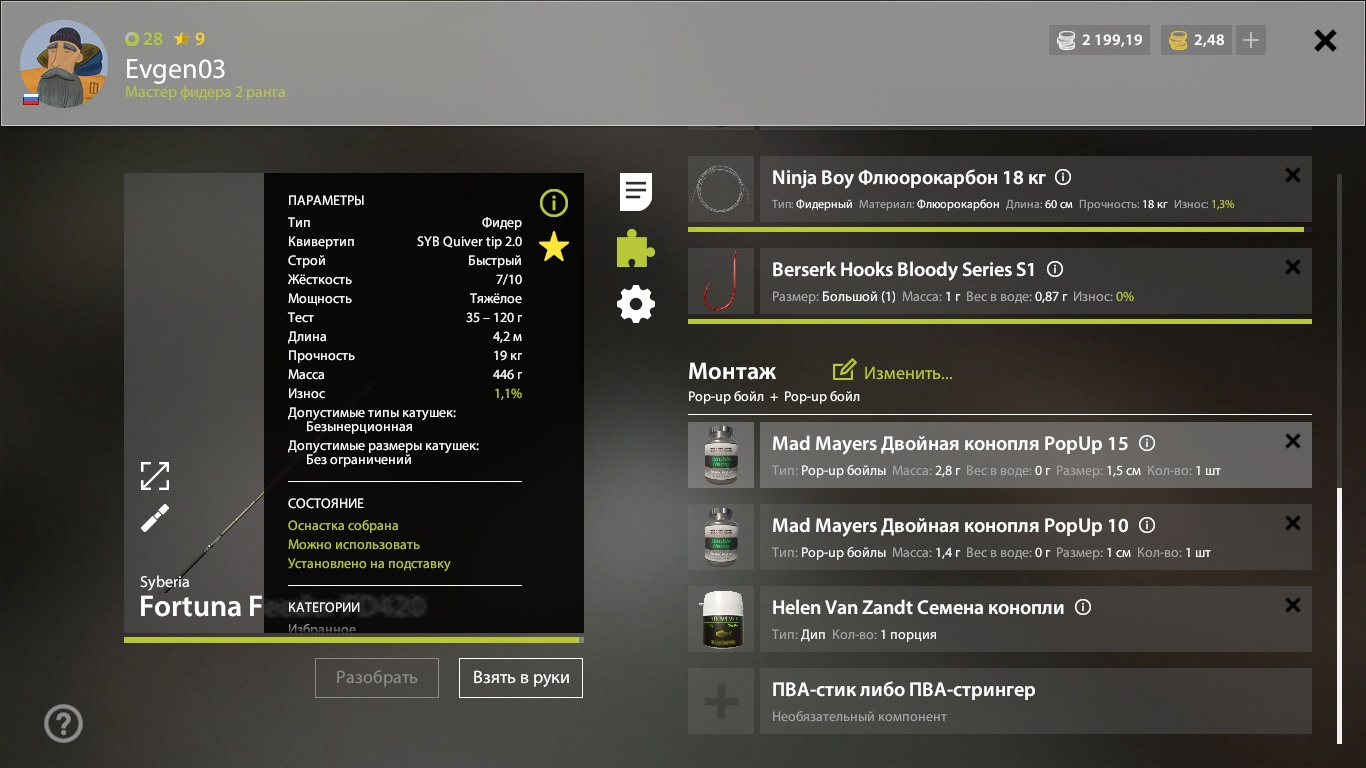
Task: Click the red Berserk hook thumbnail
Action: 721,281
